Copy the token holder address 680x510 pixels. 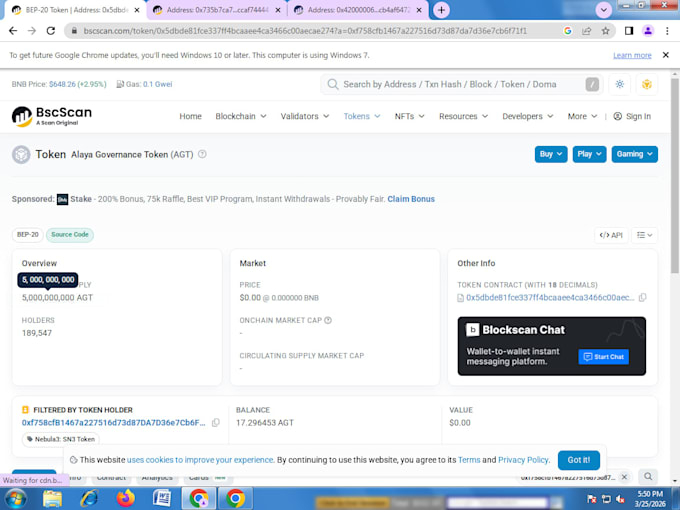click(216, 423)
